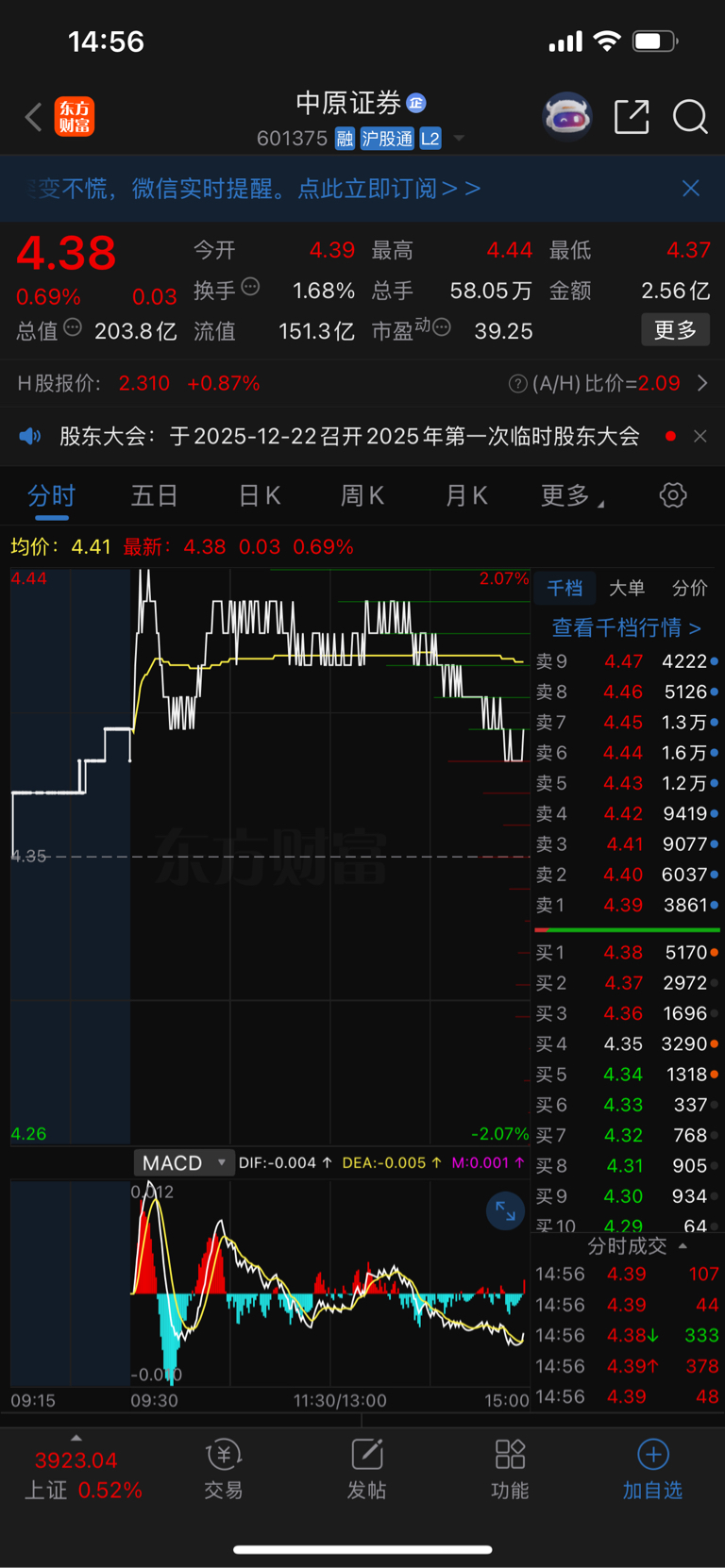The image size is (725, 1568).
Task: Tap the 卖9 4.47 order row
Action: [627, 661]
